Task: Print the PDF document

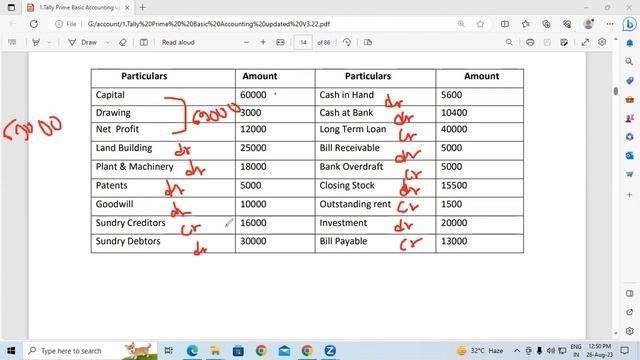Action: pos(530,42)
